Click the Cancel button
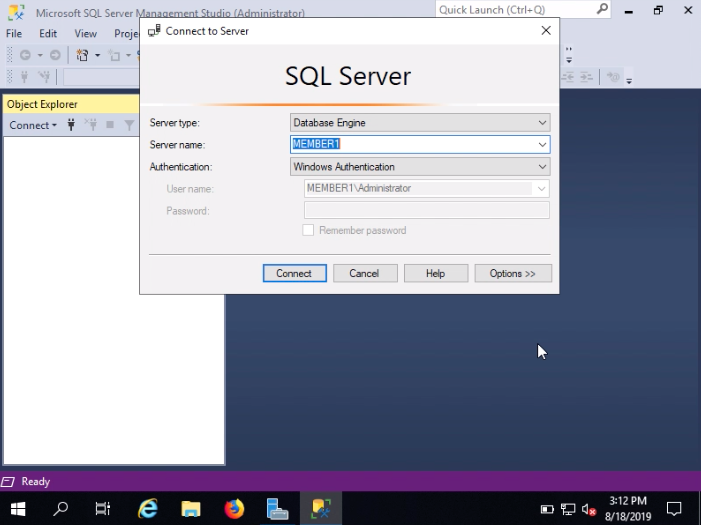Screen dimensions: 701x525 [365, 273]
